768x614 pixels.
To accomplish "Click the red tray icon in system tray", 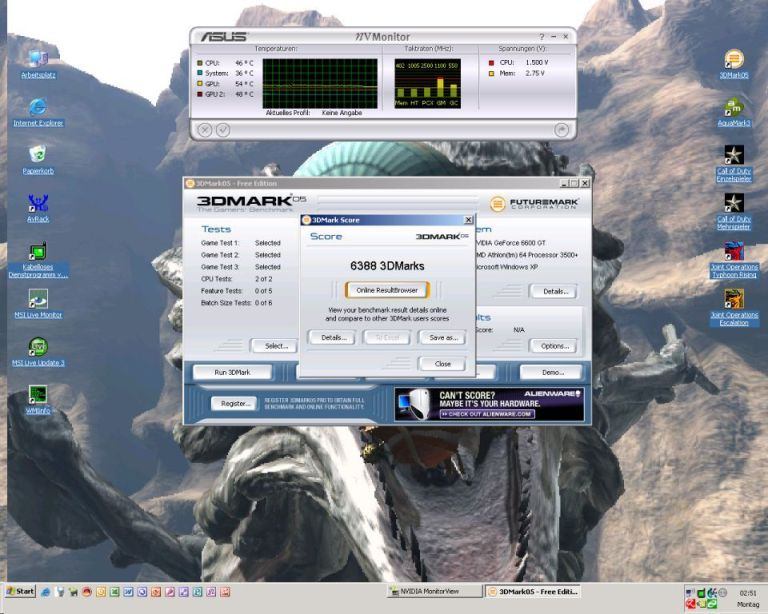I will pos(691,604).
